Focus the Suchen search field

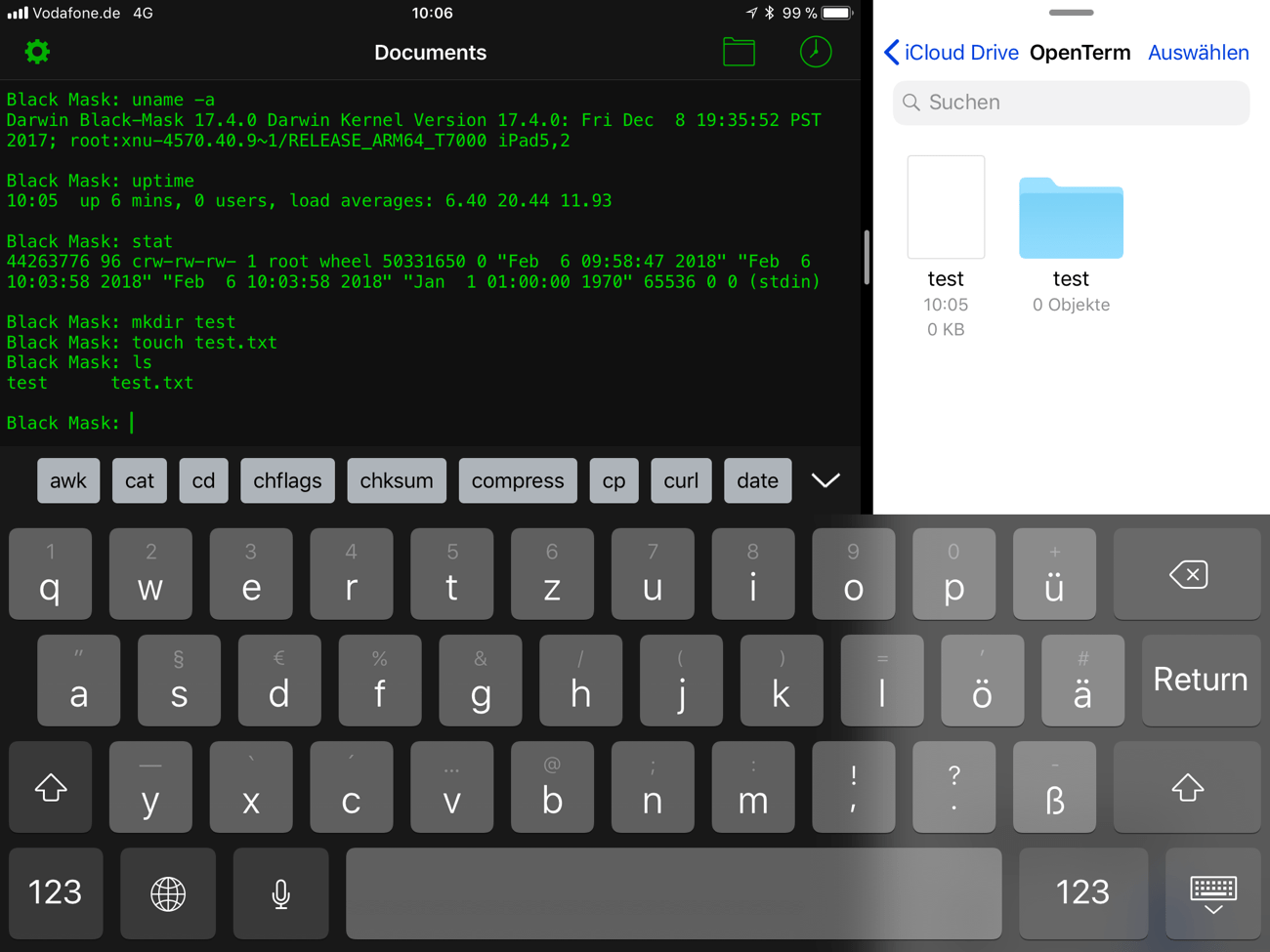[1071, 103]
